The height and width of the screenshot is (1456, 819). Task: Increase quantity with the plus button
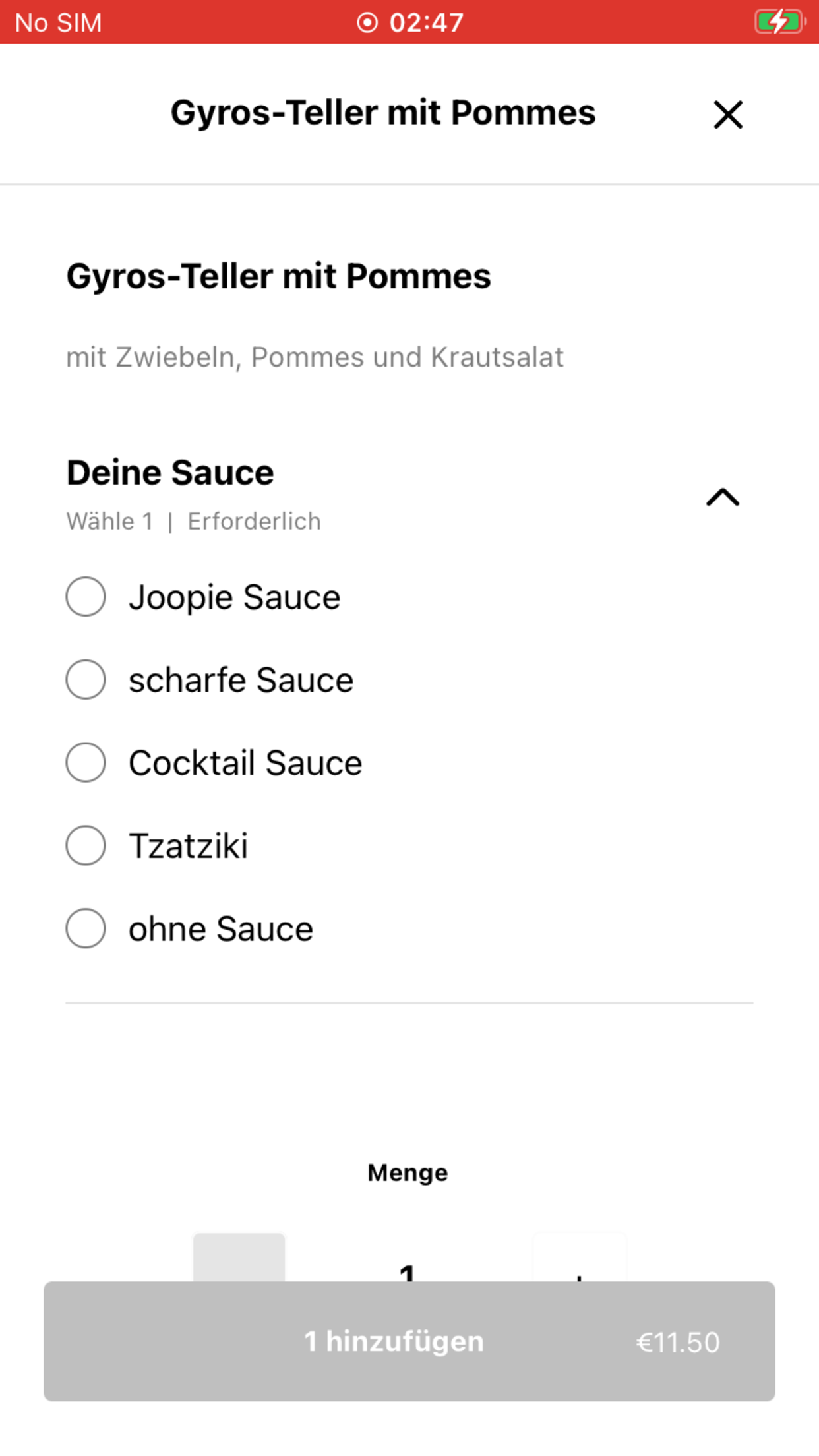tap(580, 1258)
